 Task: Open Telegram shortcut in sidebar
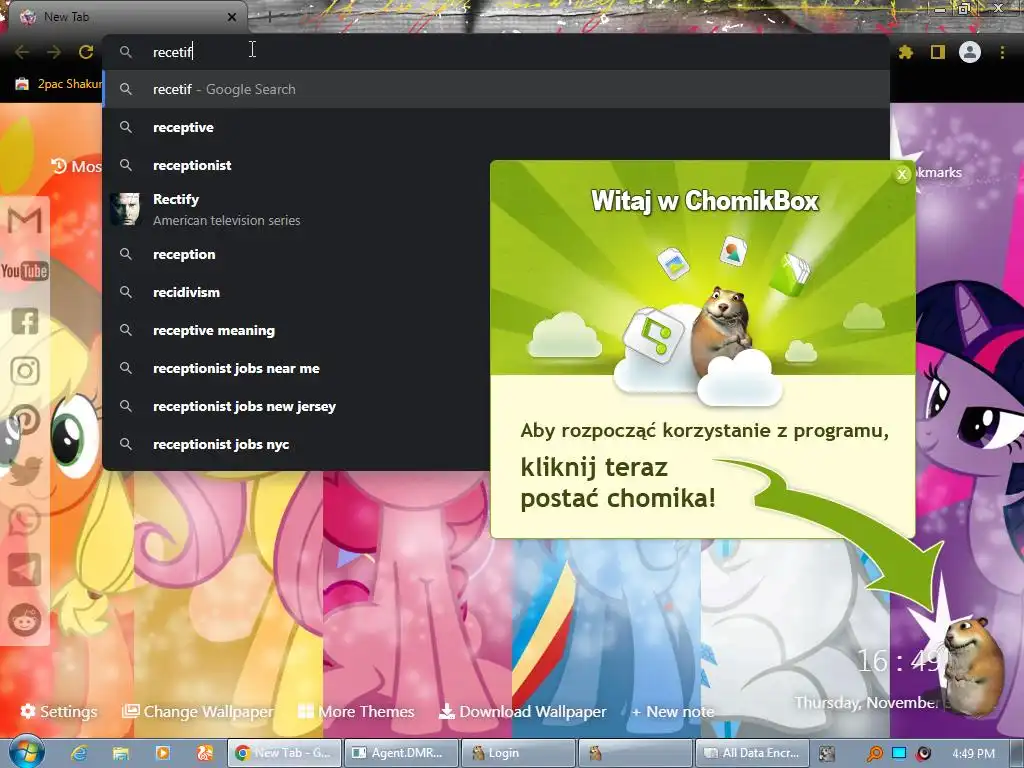pos(25,570)
